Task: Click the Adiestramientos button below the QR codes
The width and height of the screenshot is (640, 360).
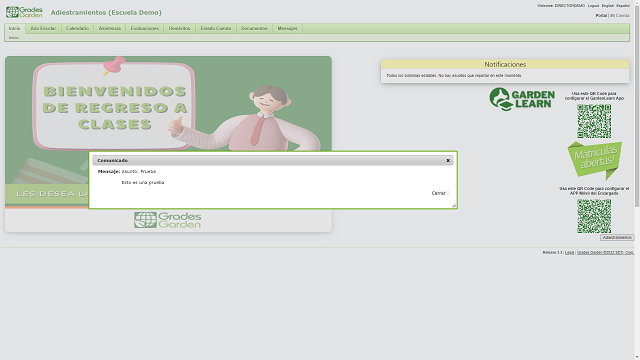Action: [617, 238]
